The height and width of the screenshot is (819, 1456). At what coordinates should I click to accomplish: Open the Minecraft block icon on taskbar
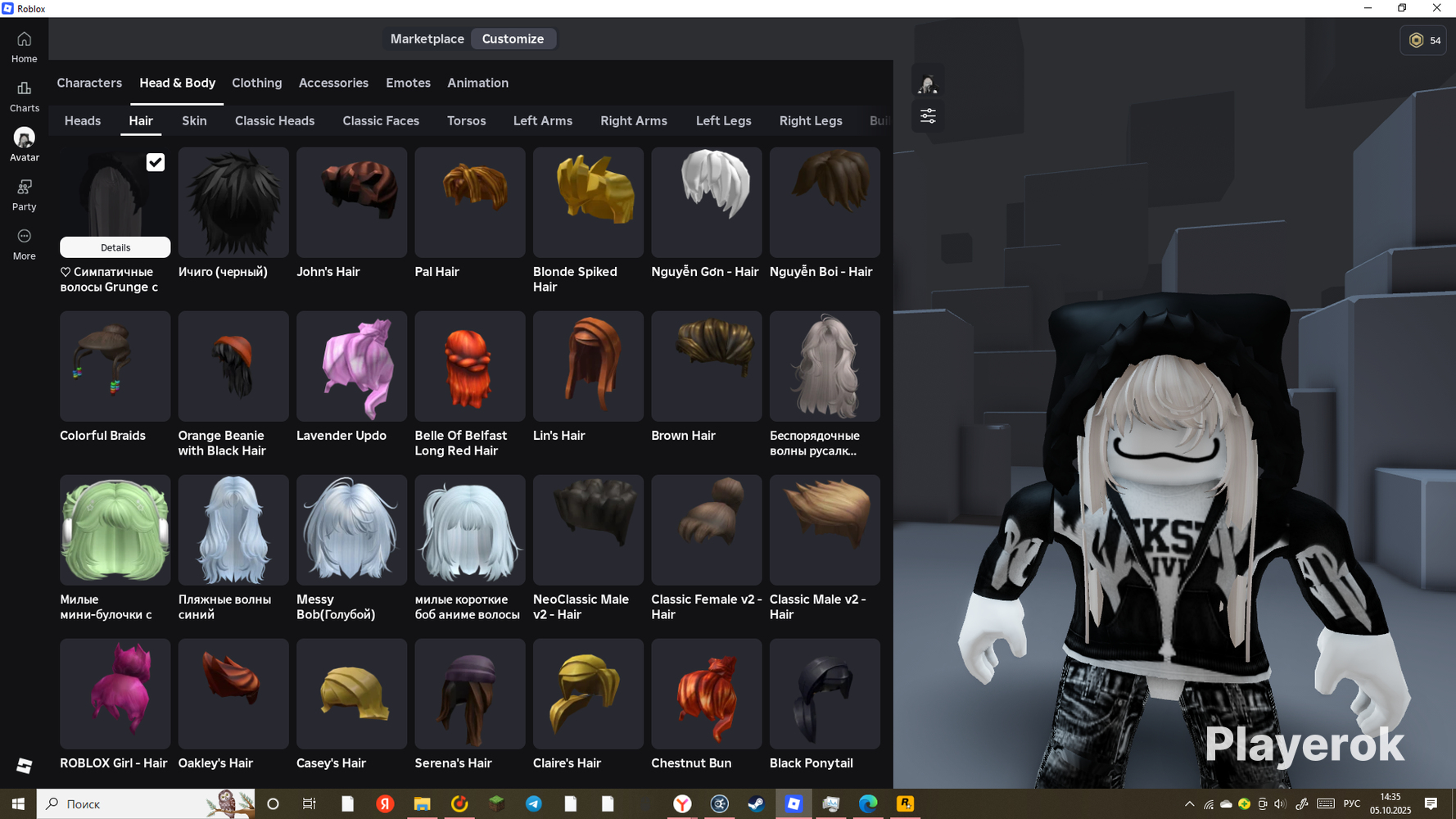coord(496,804)
